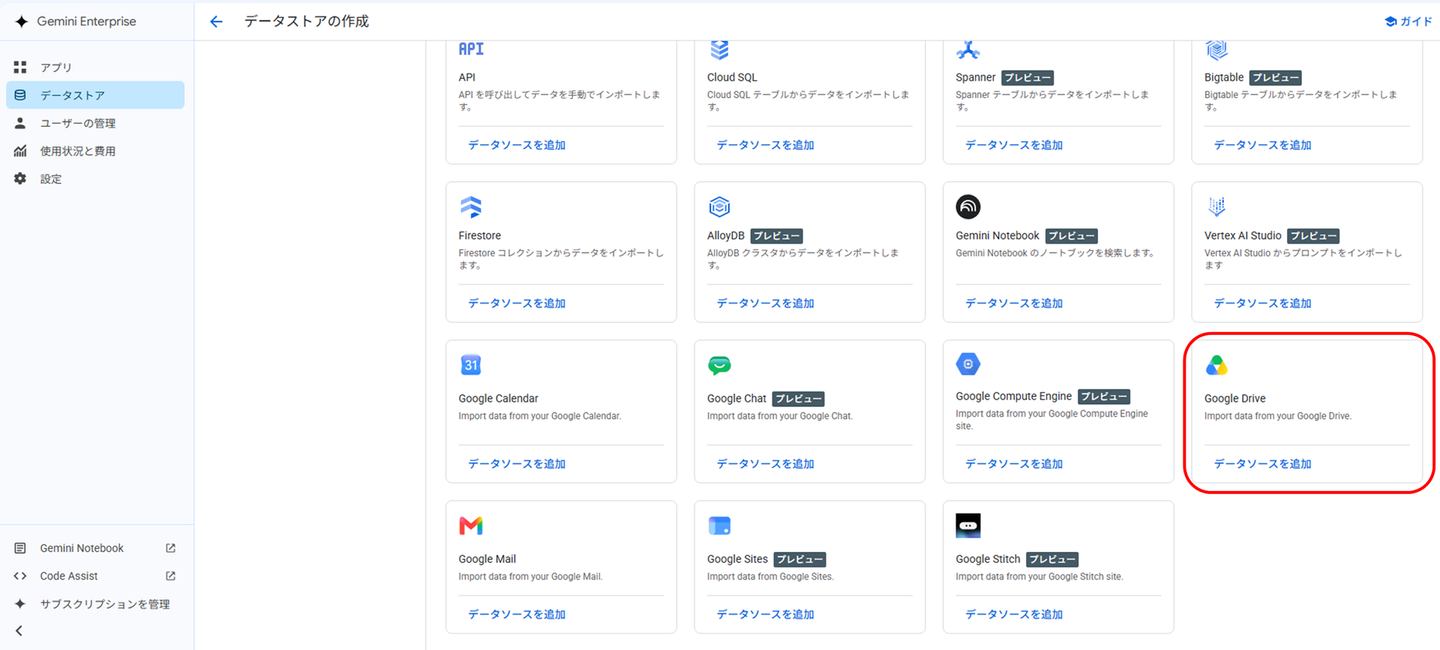Add data source for API
The width and height of the screenshot is (1440, 650).
coord(517,145)
